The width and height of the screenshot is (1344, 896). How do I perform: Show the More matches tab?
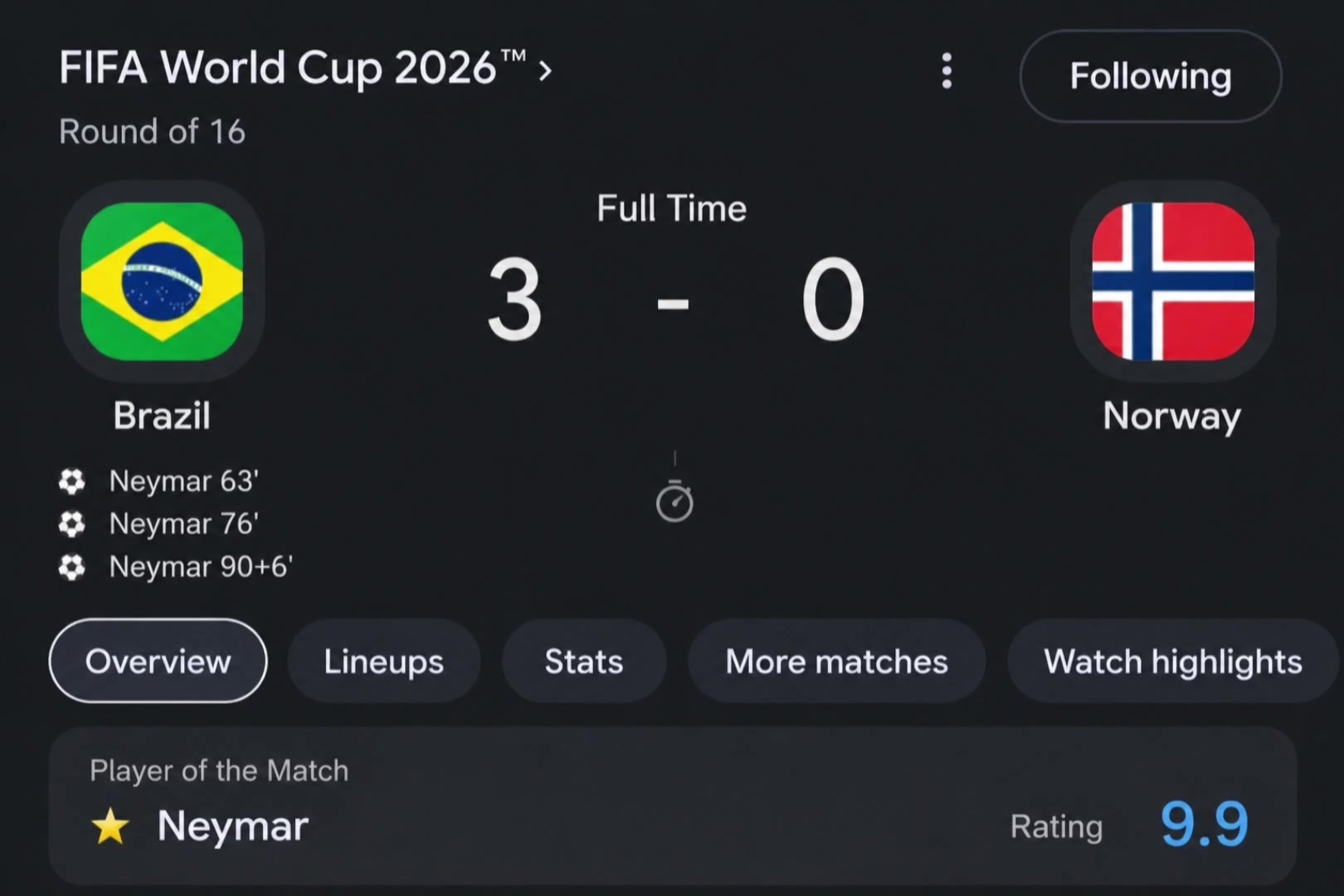coord(837,661)
